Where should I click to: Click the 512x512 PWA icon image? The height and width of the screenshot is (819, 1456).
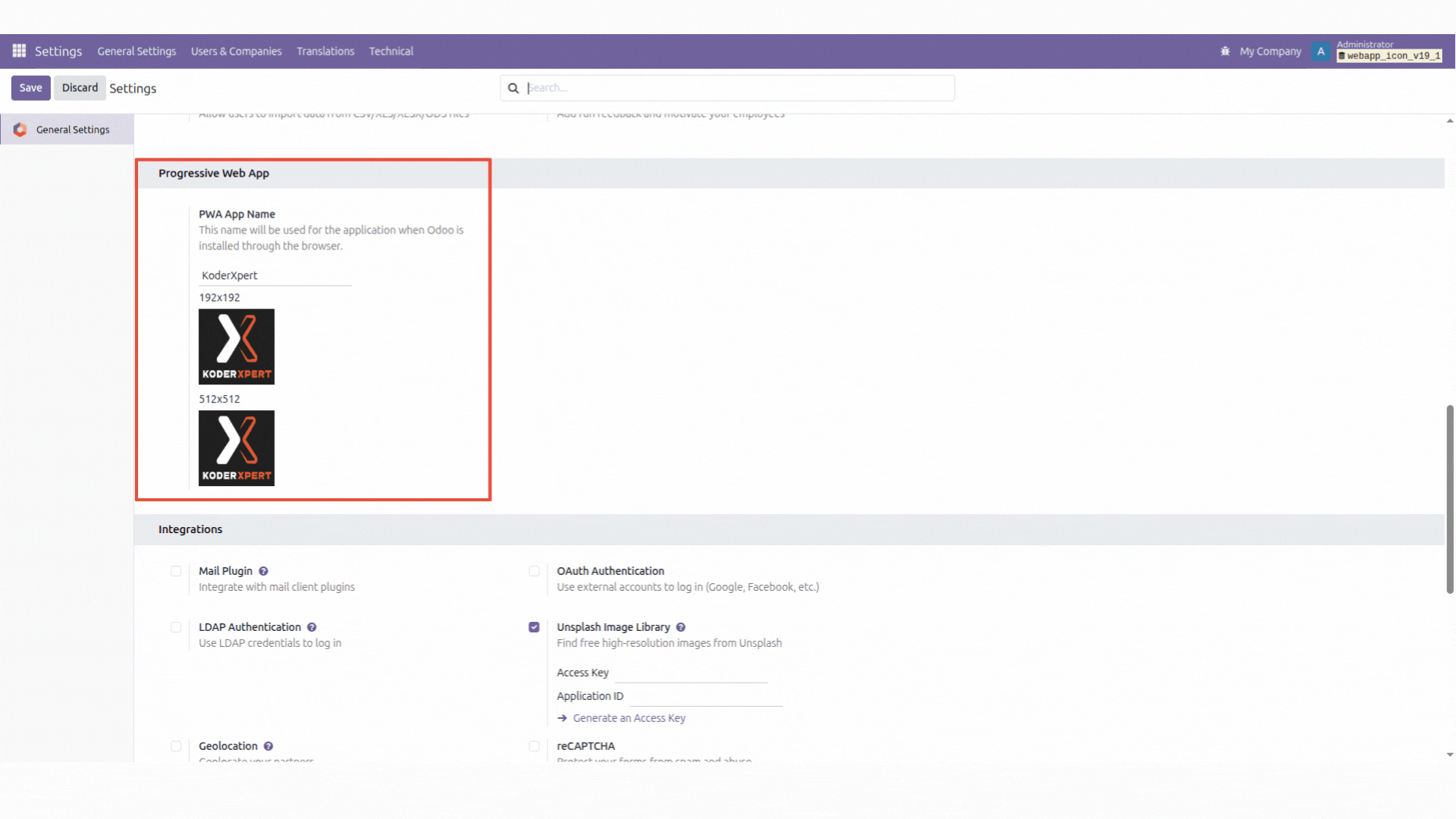click(x=237, y=448)
